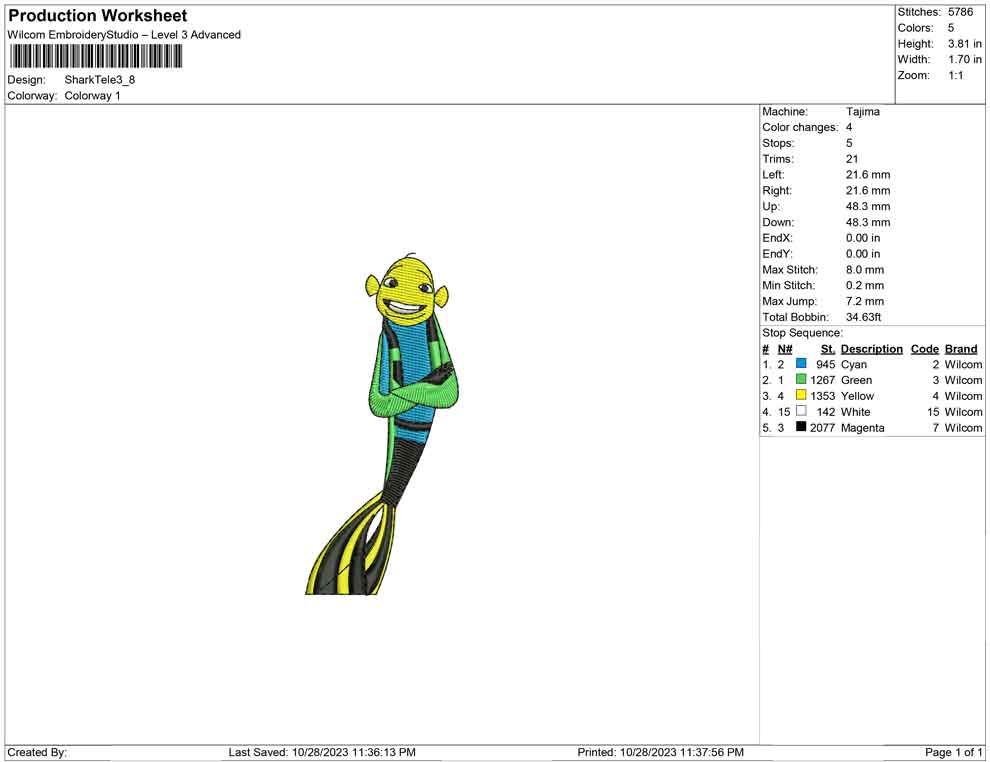Click the Green color swatch in stop sequence
The height and width of the screenshot is (762, 990).
801,379
